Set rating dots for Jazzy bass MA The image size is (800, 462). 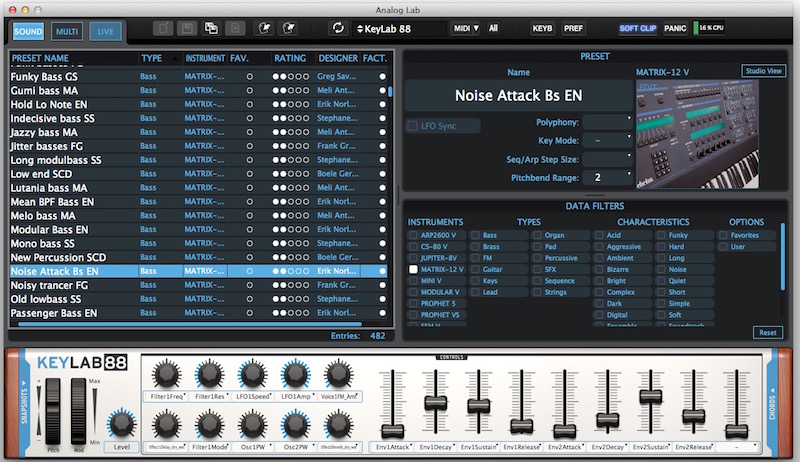pos(290,132)
